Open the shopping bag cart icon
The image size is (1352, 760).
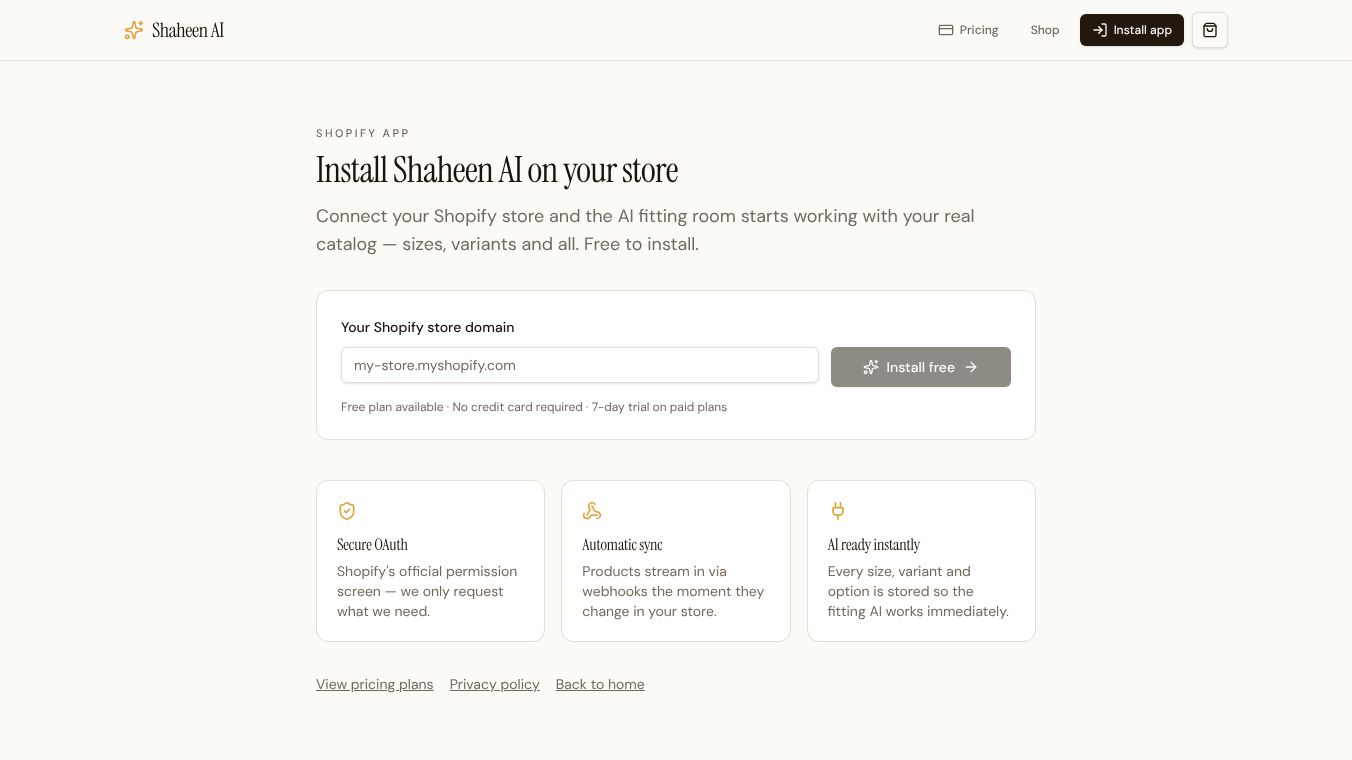pyautogui.click(x=1210, y=30)
